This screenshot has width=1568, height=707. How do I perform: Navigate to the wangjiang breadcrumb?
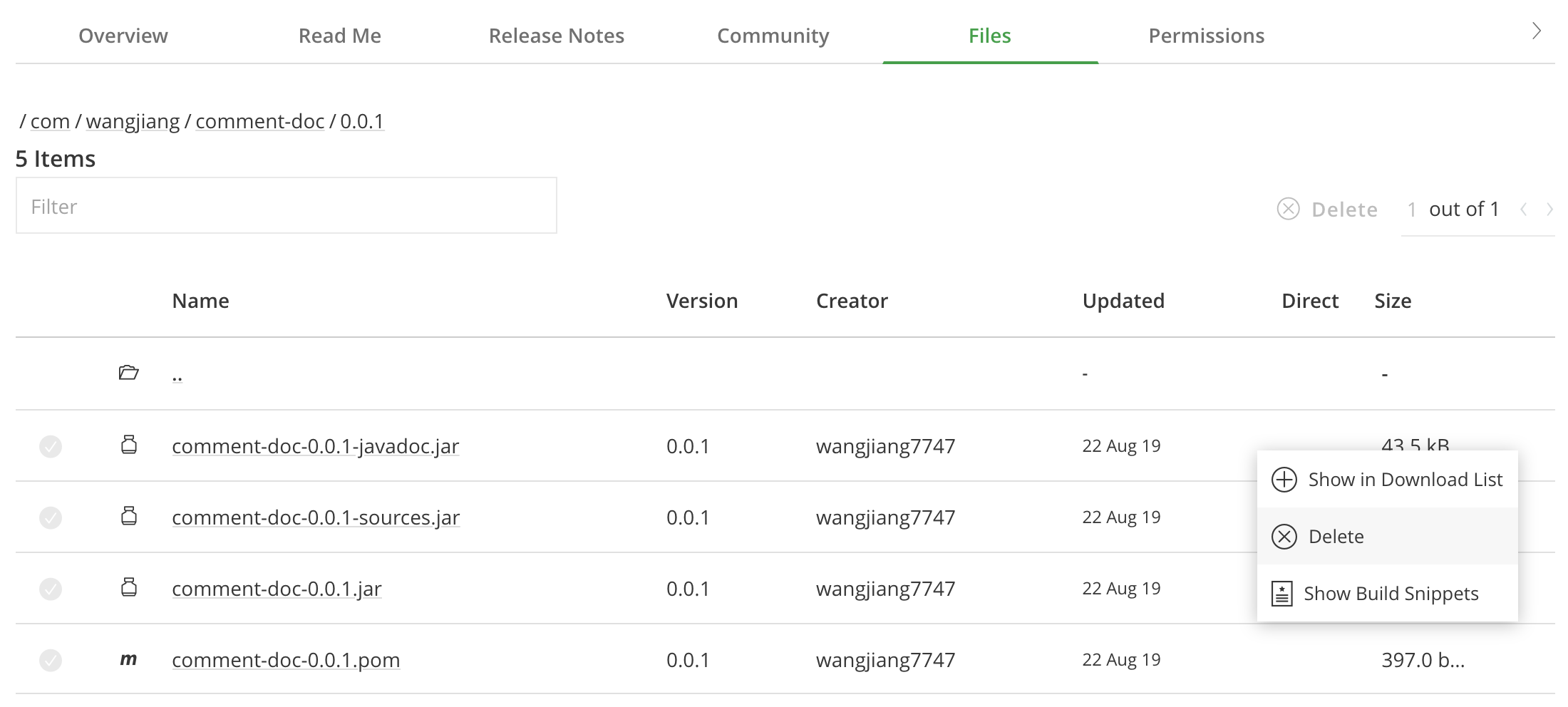pos(133,121)
